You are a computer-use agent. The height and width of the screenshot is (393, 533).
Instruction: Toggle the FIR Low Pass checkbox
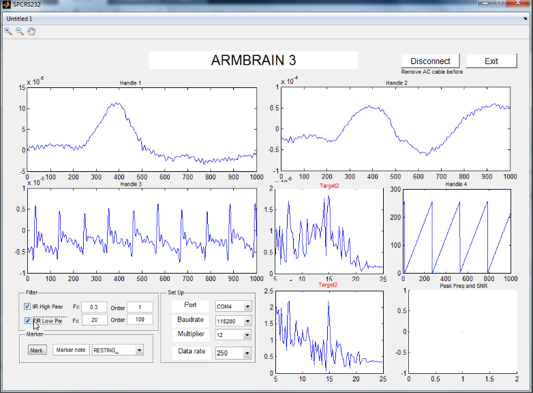[27, 320]
